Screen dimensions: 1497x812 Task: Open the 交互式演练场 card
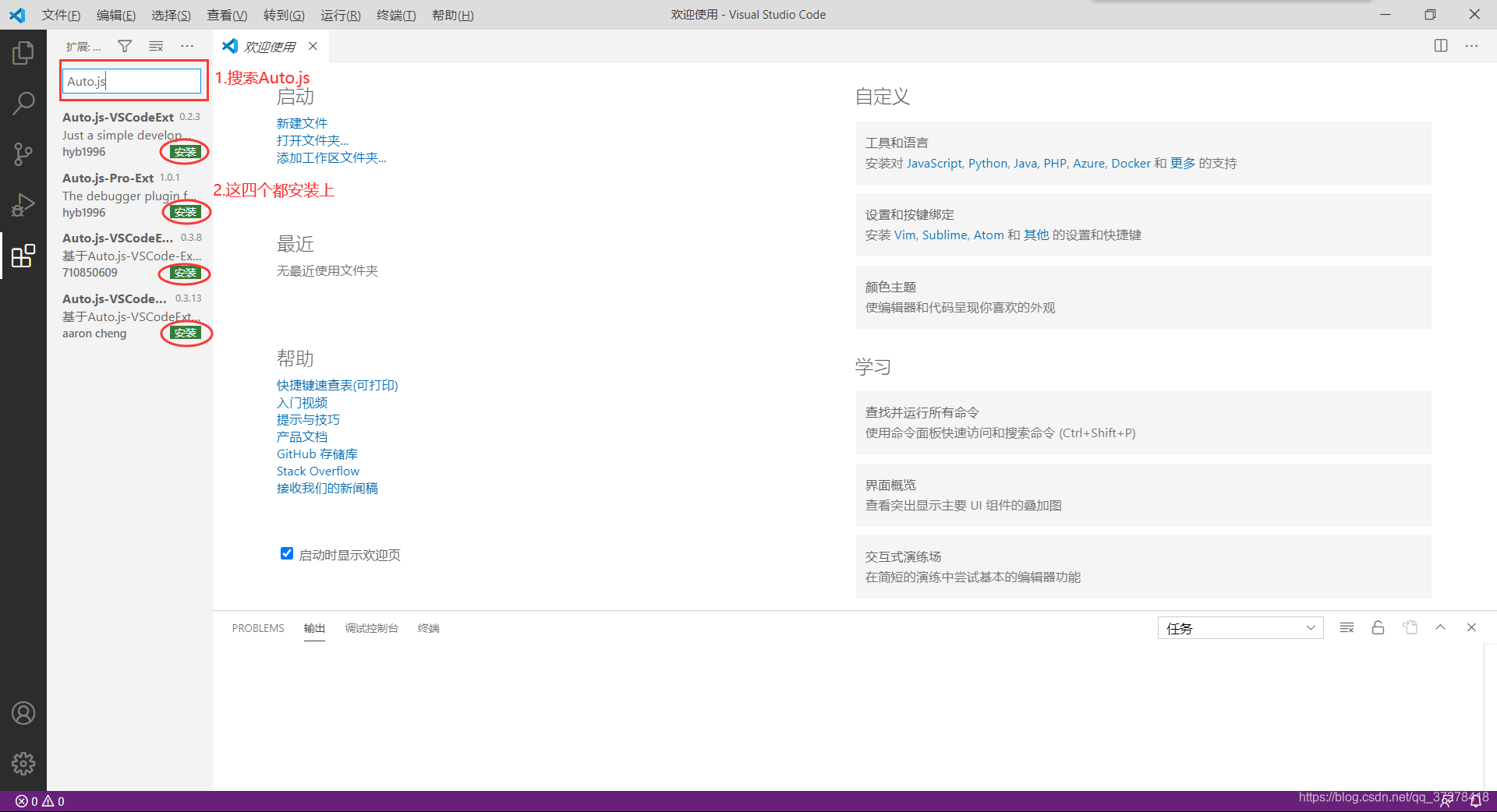[1143, 567]
